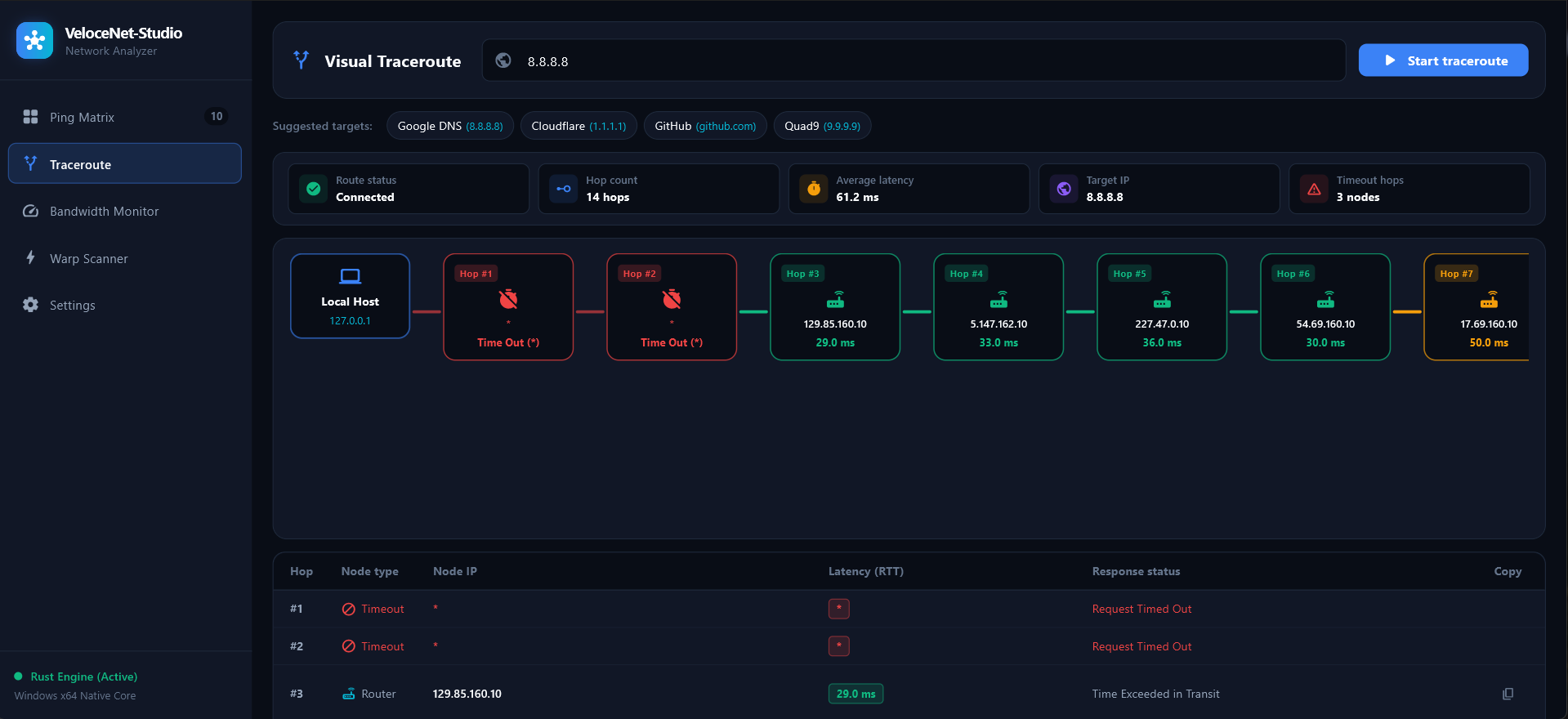Click the Timeout node type in row #2

(x=373, y=646)
